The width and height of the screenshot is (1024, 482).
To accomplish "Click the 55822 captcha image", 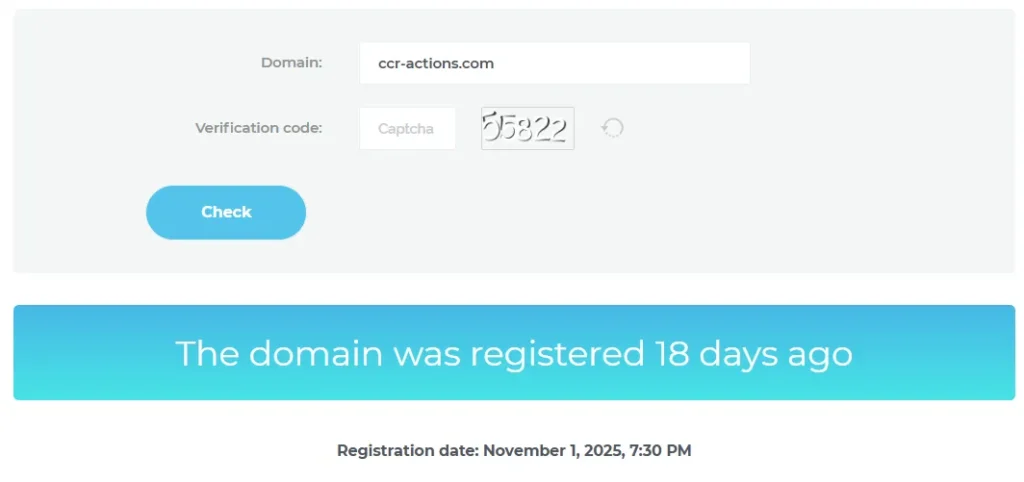I will coord(527,128).
